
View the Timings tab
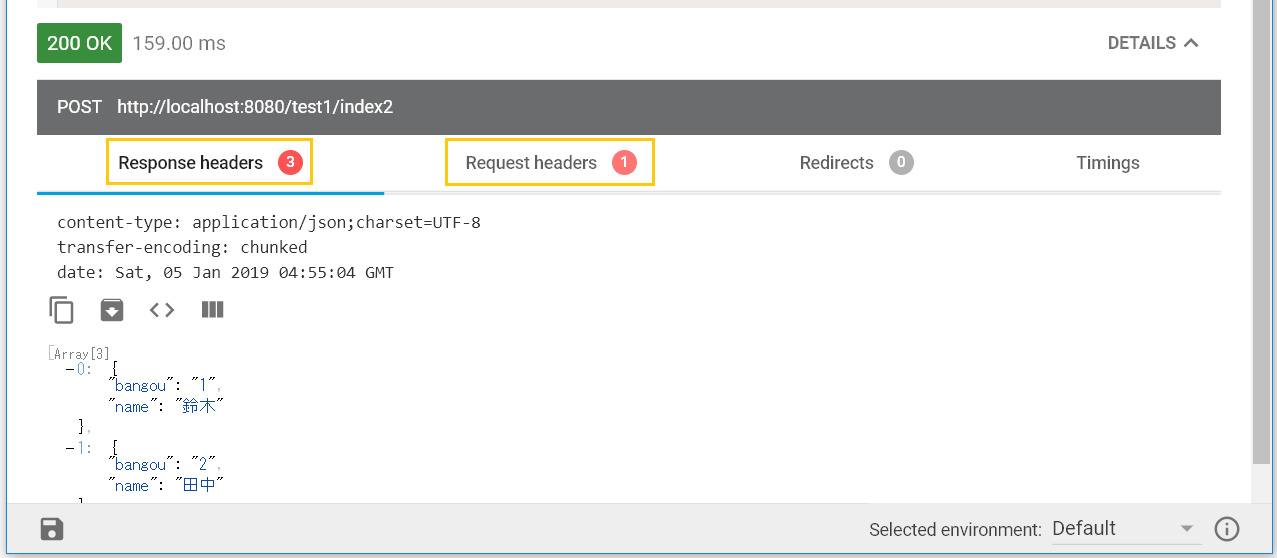[1107, 163]
